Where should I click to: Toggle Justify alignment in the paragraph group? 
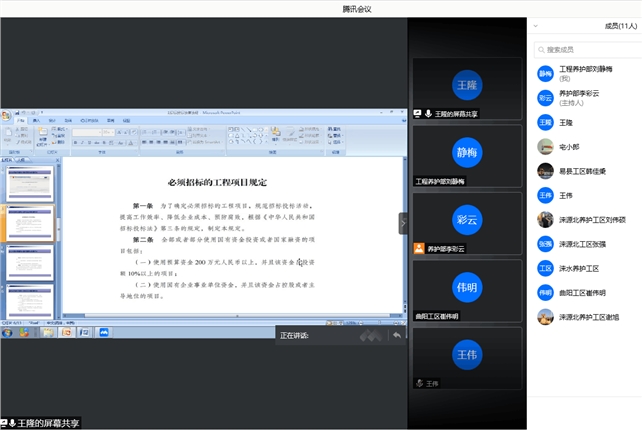(x=165, y=142)
